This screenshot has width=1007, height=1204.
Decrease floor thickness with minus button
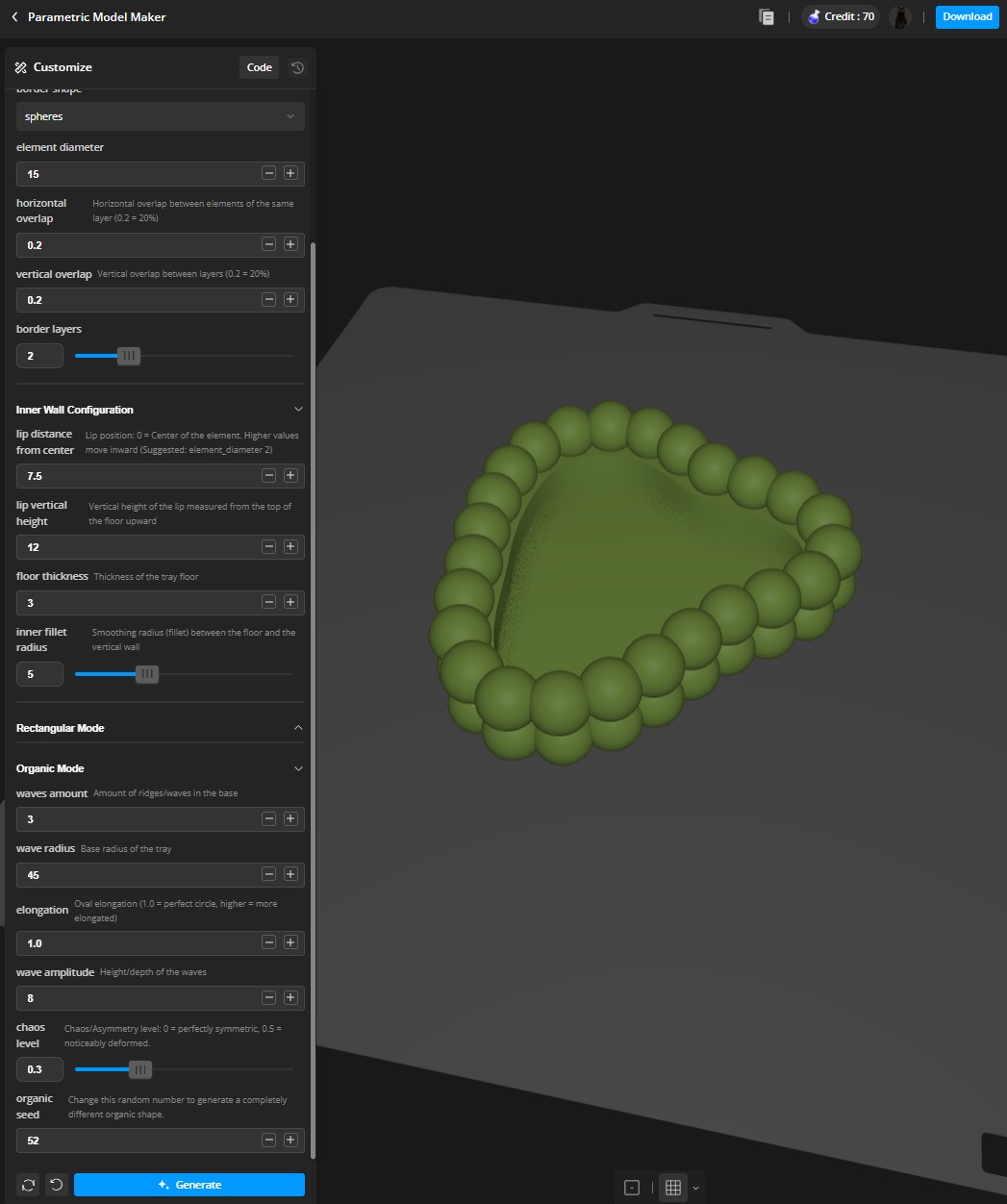[x=269, y=603]
